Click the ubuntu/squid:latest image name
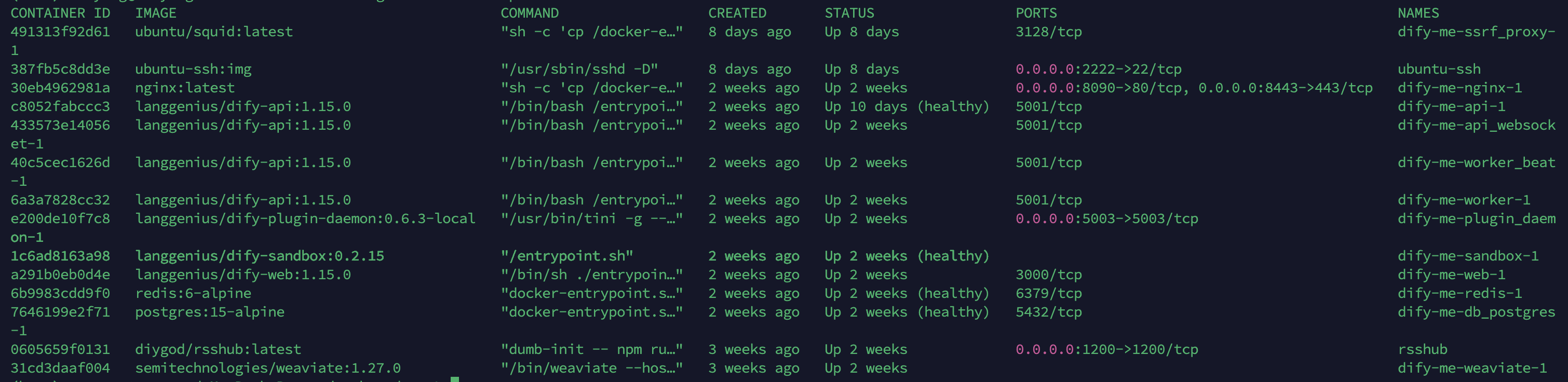The image size is (1568, 382). pyautogui.click(x=213, y=32)
